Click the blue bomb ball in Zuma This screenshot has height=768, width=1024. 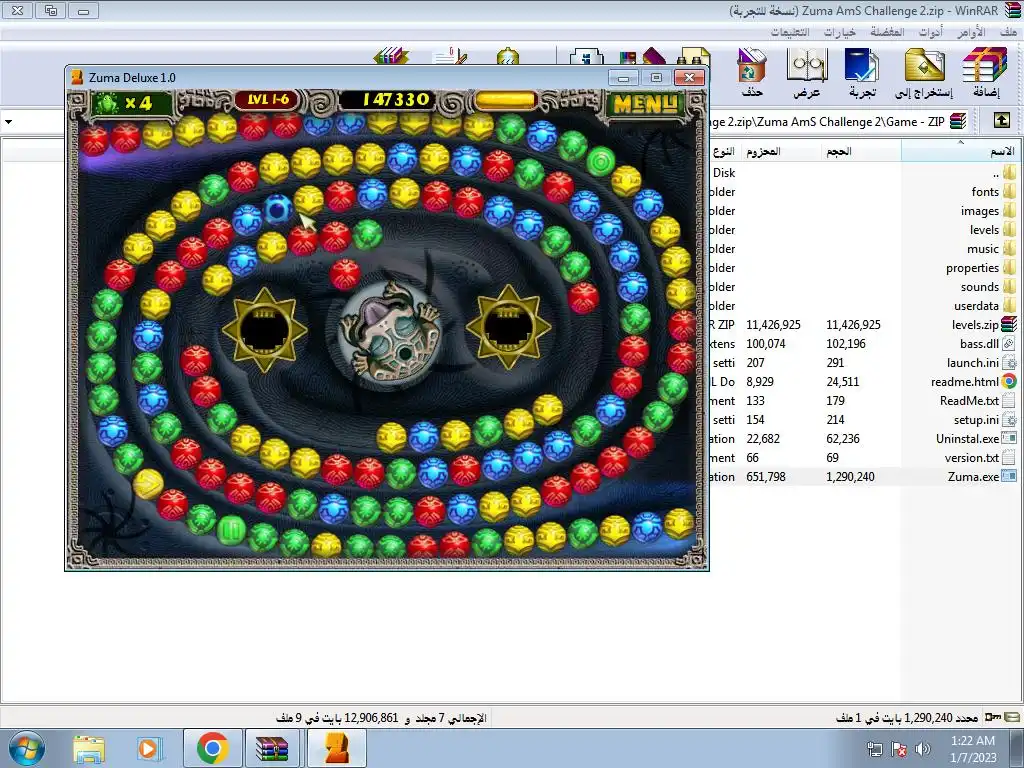tap(278, 208)
